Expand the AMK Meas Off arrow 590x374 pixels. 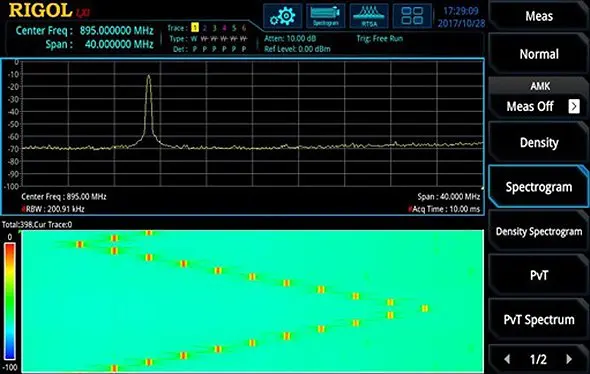(574, 106)
